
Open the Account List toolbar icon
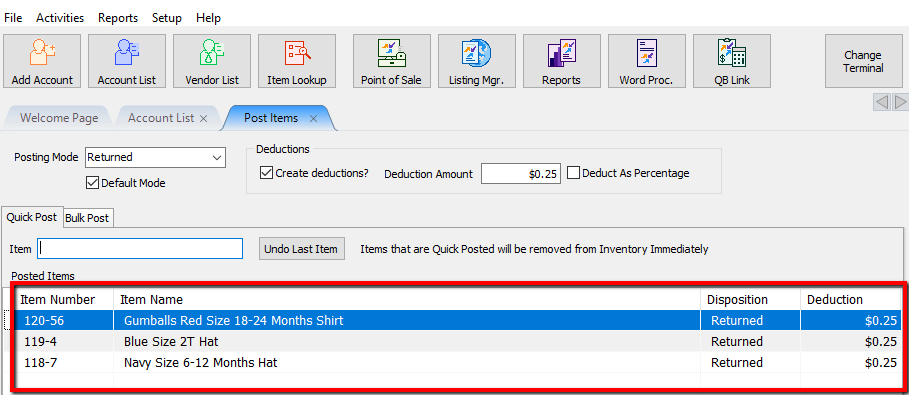[x=126, y=61]
